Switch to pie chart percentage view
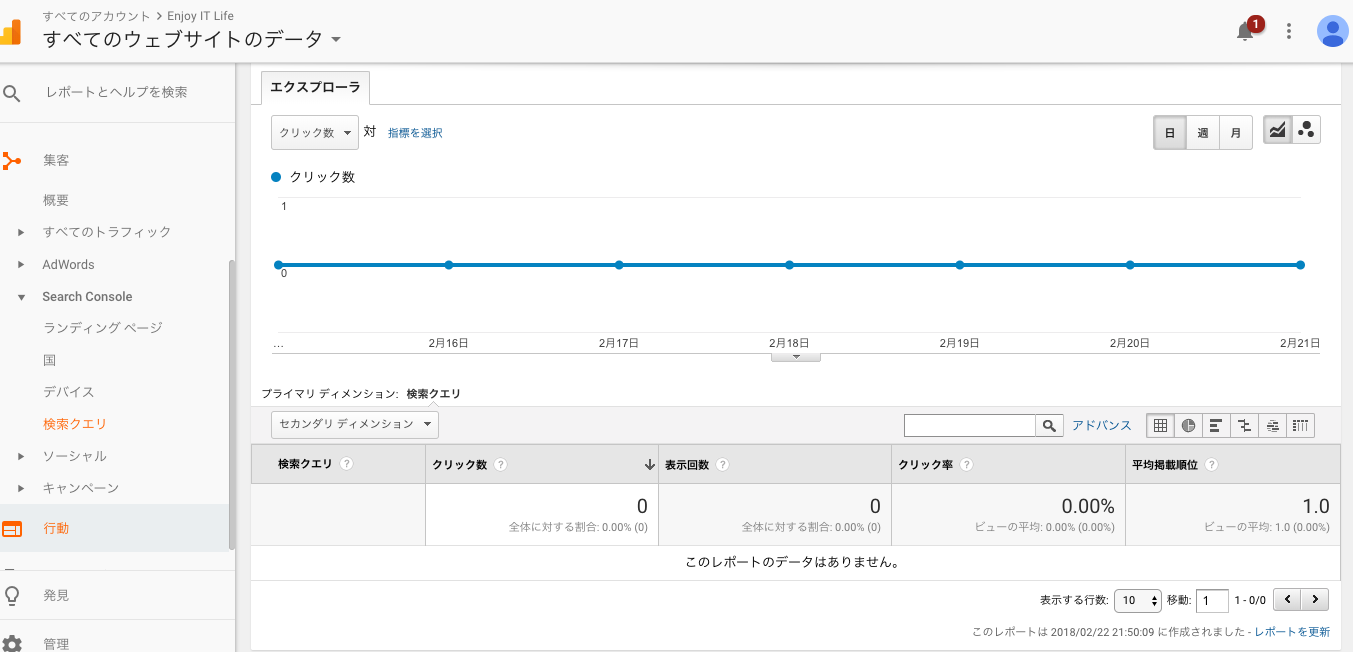The height and width of the screenshot is (652, 1353). point(1188,426)
